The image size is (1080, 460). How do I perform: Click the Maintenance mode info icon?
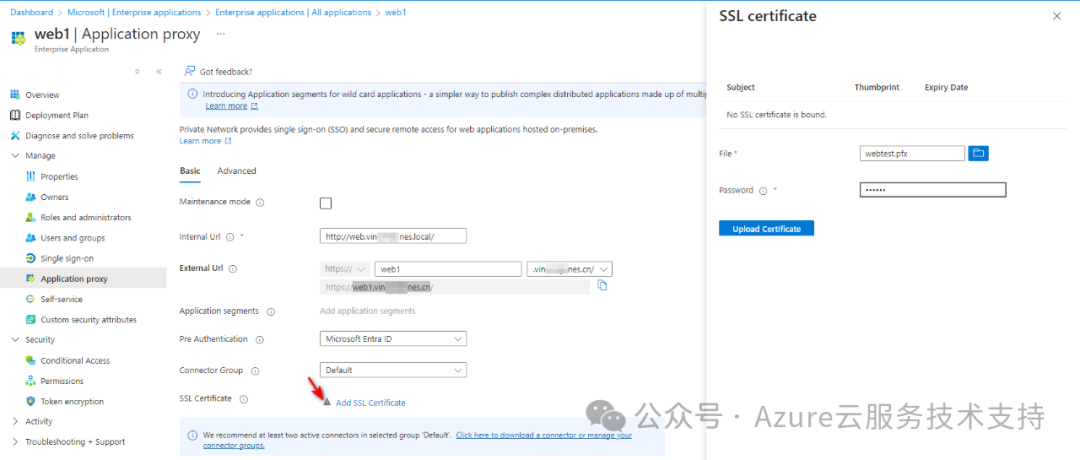260,203
